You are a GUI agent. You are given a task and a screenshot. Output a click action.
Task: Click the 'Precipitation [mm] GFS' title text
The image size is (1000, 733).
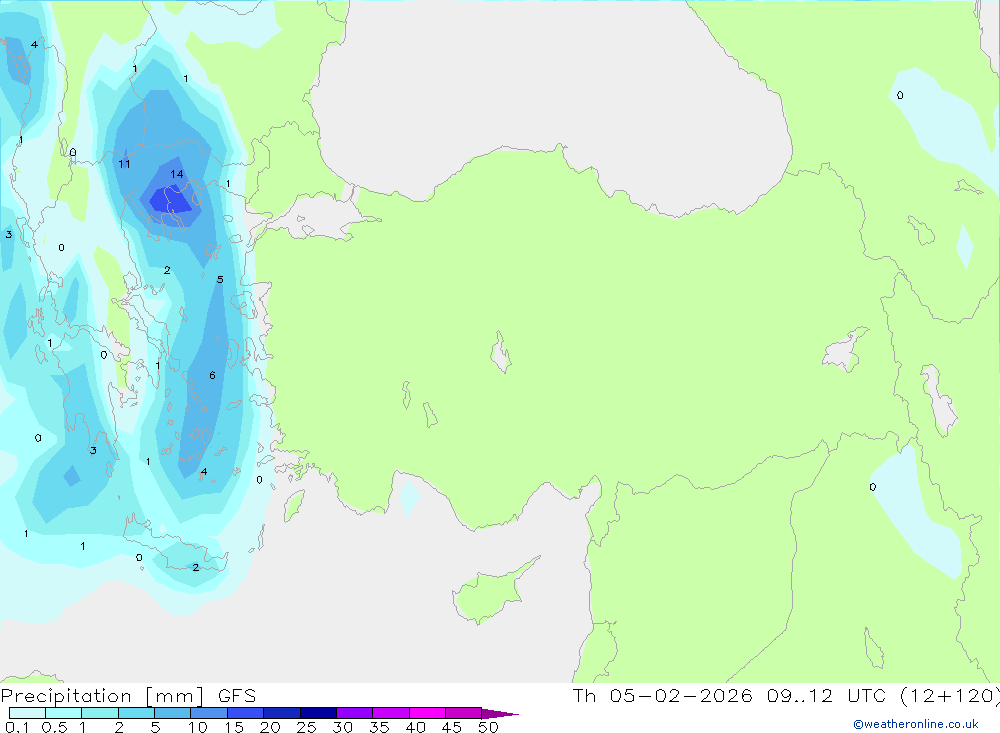128,696
